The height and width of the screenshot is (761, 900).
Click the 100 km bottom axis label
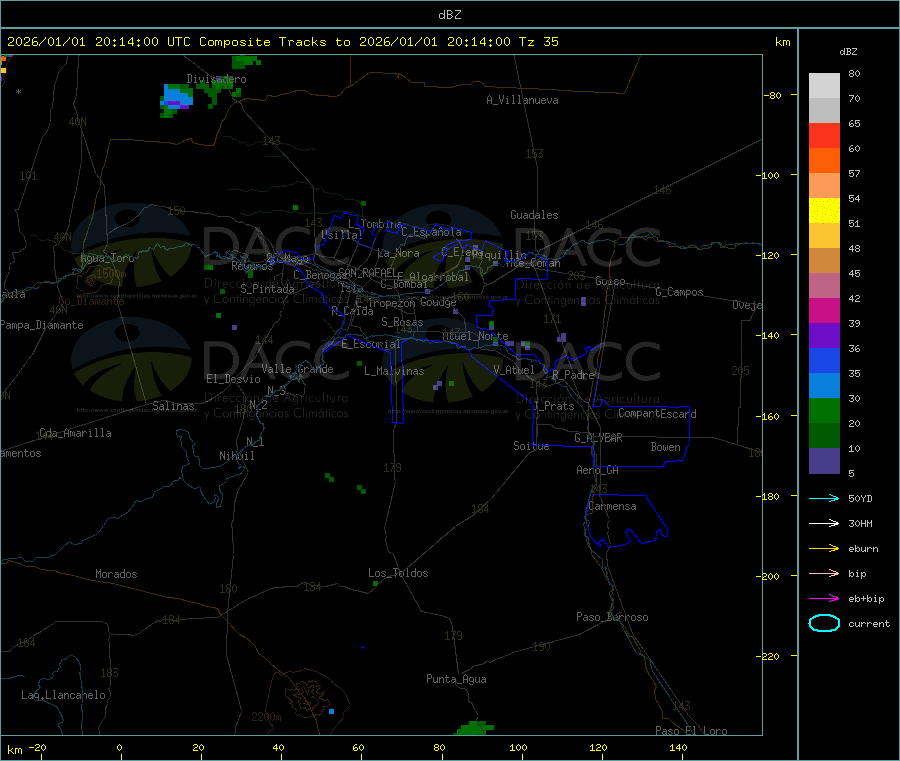(x=518, y=747)
